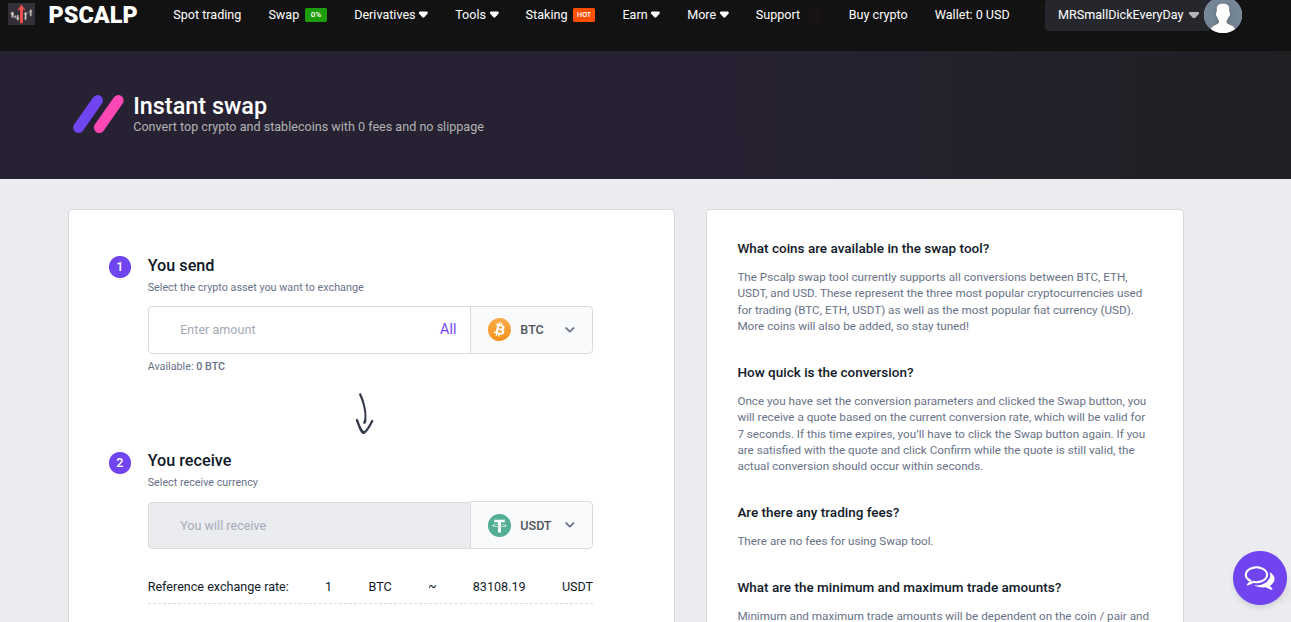Screen dimensions: 1291x622
Task: Click 'Select the crypto asset you want to exchange'
Action: coord(256,287)
